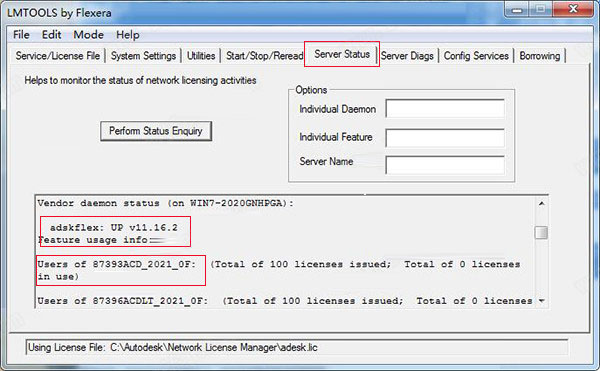Image resolution: width=600 pixels, height=371 pixels.
Task: Click scroll down arrow in status output
Action: click(x=541, y=301)
